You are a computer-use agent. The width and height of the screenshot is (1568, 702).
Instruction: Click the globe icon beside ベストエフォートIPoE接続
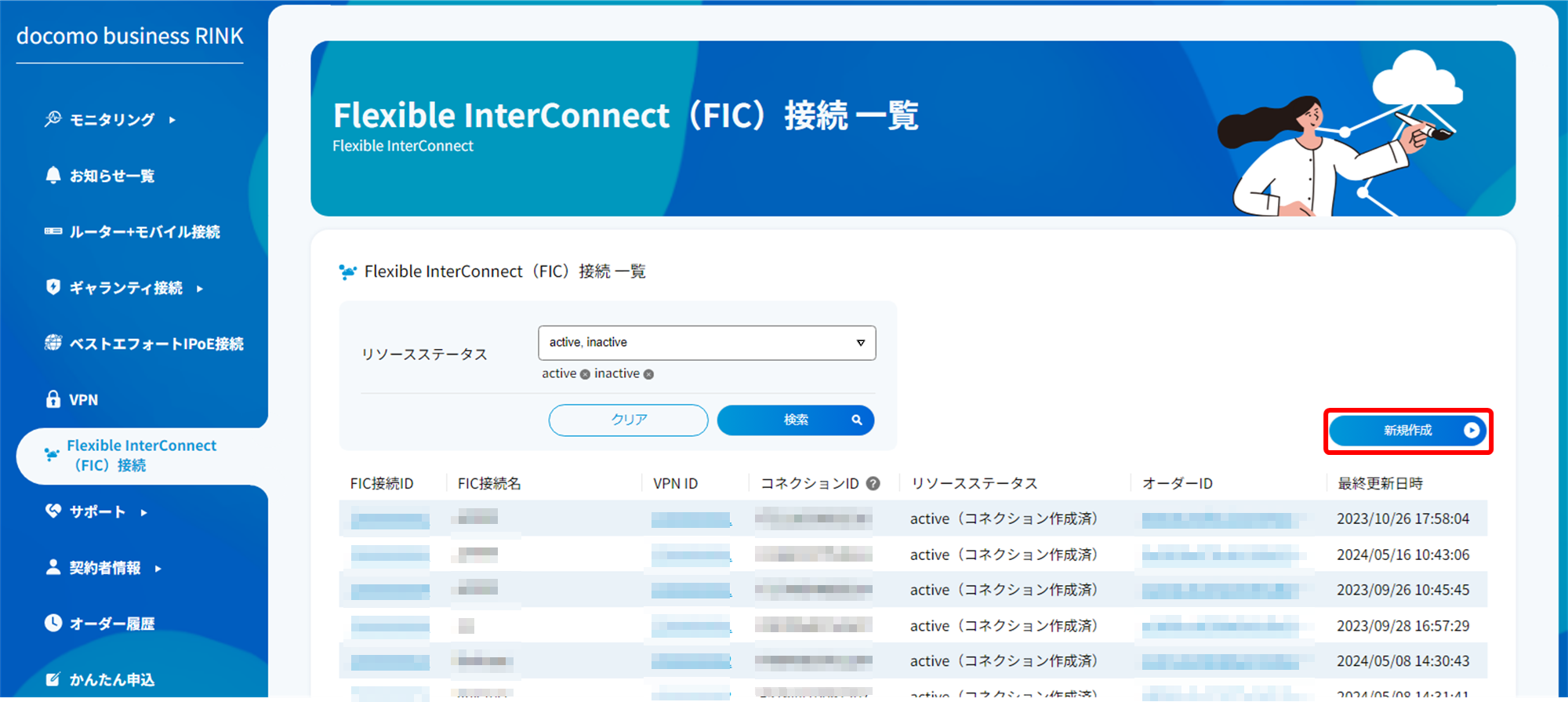(x=53, y=343)
